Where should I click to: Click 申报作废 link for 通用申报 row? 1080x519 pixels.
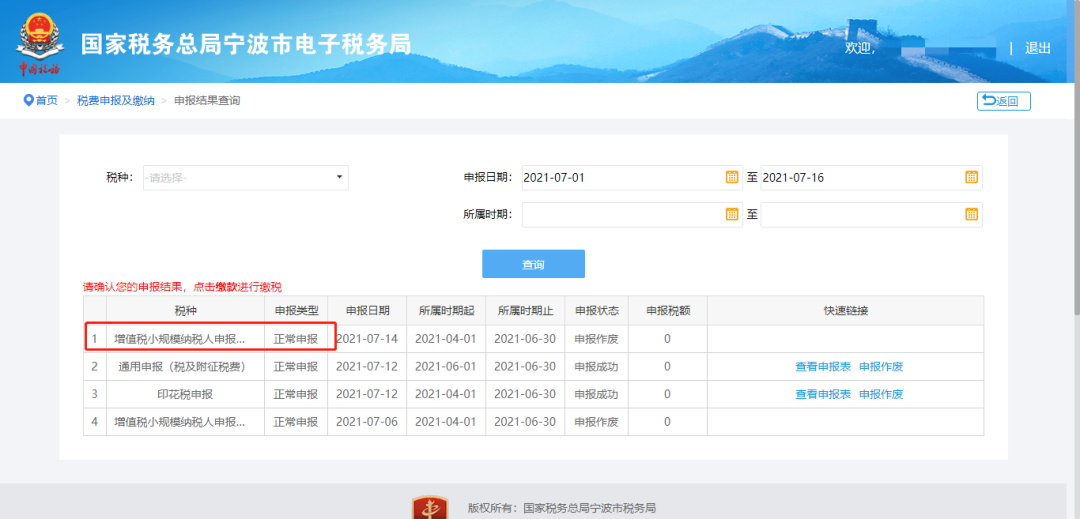[x=881, y=367]
